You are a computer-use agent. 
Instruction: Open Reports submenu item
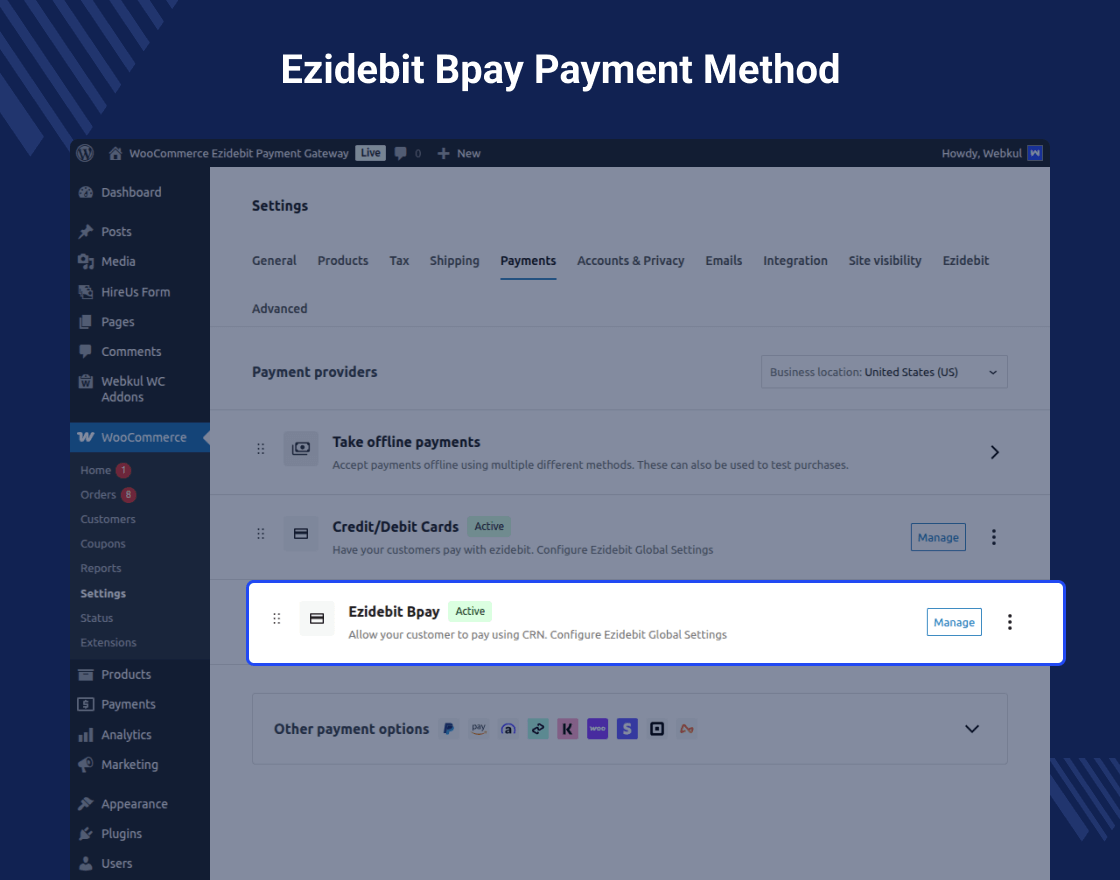pos(101,569)
